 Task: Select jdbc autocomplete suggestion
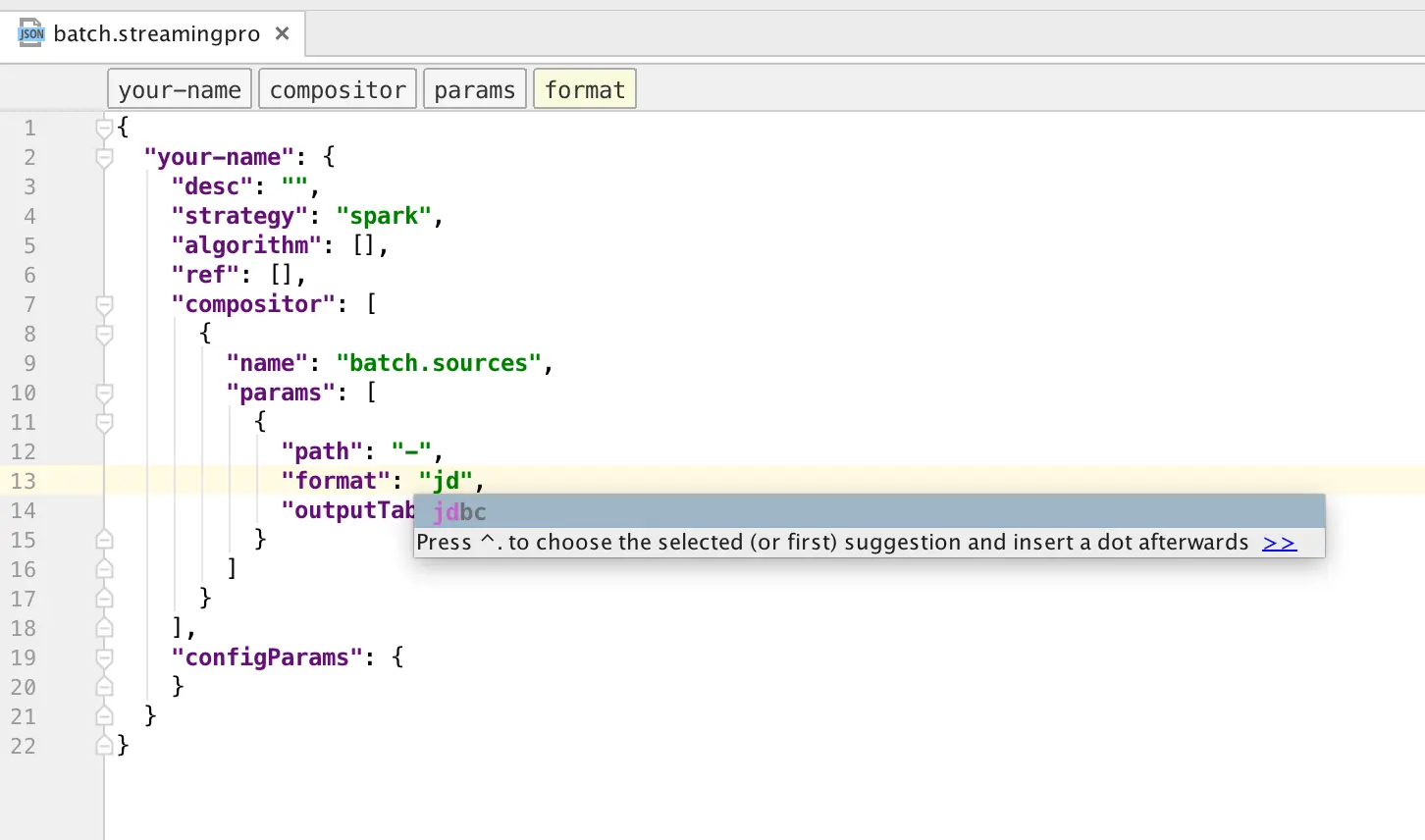tap(870, 511)
